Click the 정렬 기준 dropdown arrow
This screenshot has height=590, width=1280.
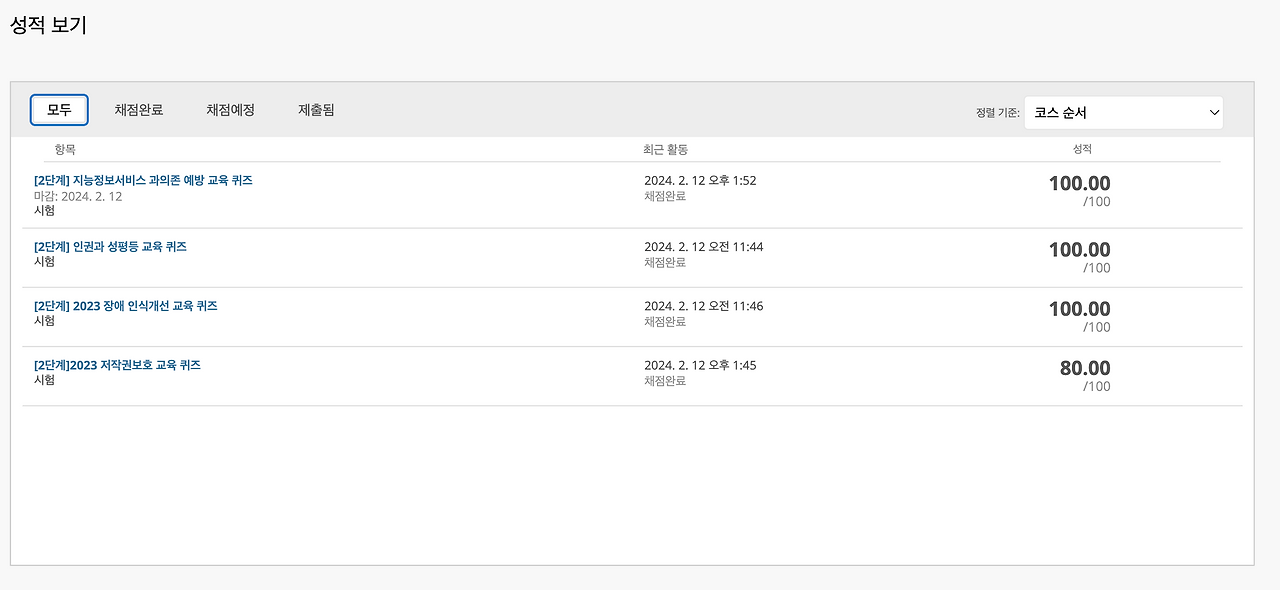(1213, 112)
